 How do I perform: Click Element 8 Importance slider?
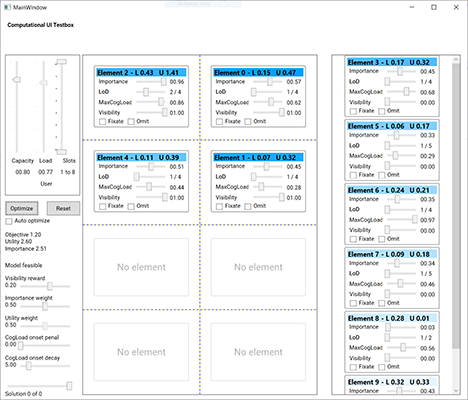click(400, 327)
